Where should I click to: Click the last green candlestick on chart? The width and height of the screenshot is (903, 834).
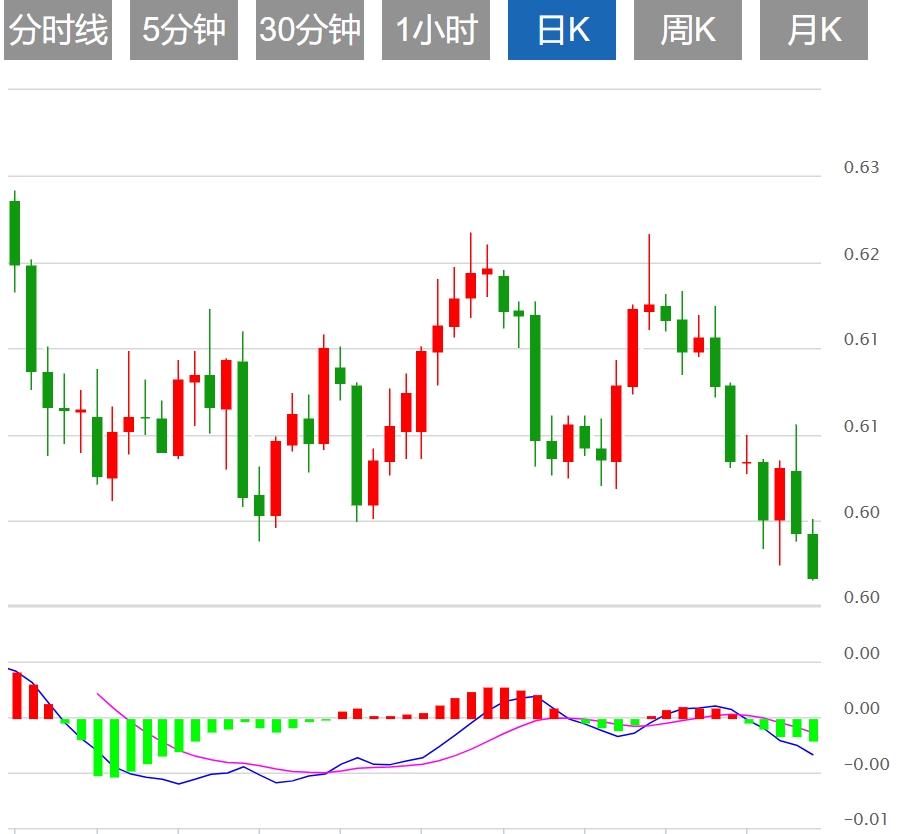click(813, 556)
